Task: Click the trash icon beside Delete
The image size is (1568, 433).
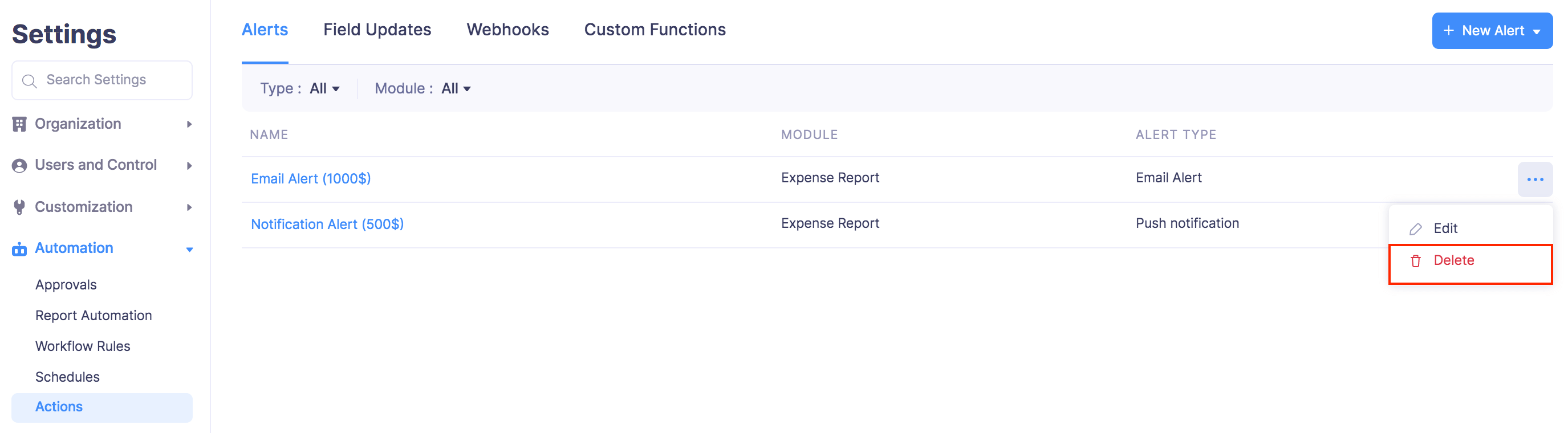Action: 1415,261
